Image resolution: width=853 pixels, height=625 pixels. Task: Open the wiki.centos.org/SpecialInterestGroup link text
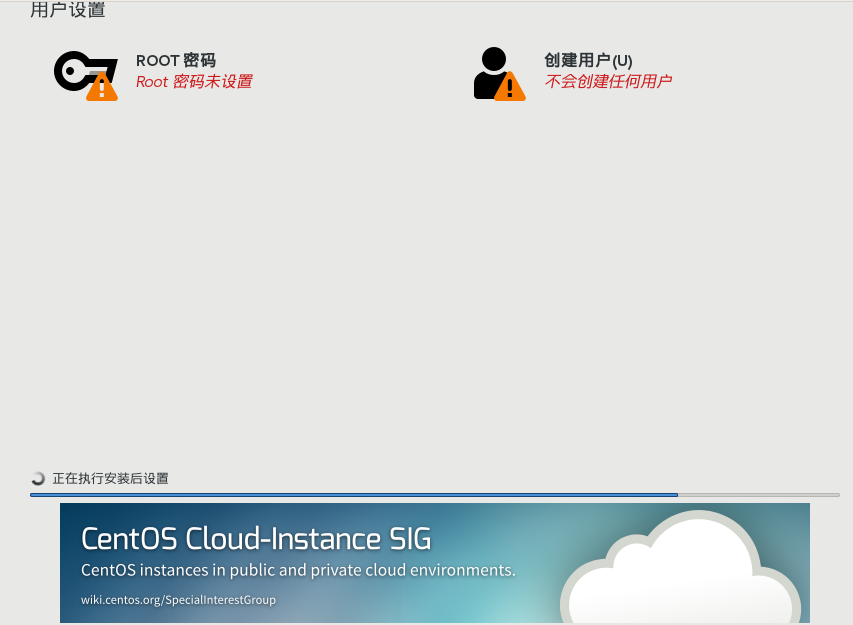(x=178, y=600)
